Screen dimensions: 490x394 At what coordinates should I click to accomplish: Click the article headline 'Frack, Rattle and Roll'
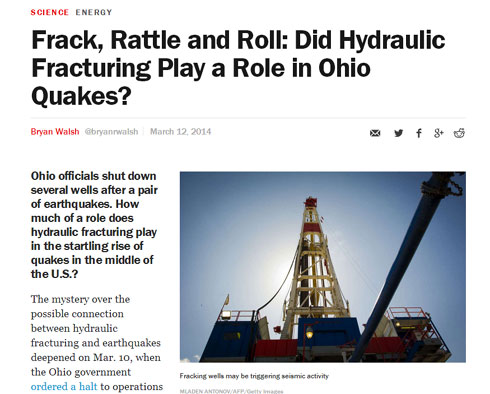tap(238, 68)
